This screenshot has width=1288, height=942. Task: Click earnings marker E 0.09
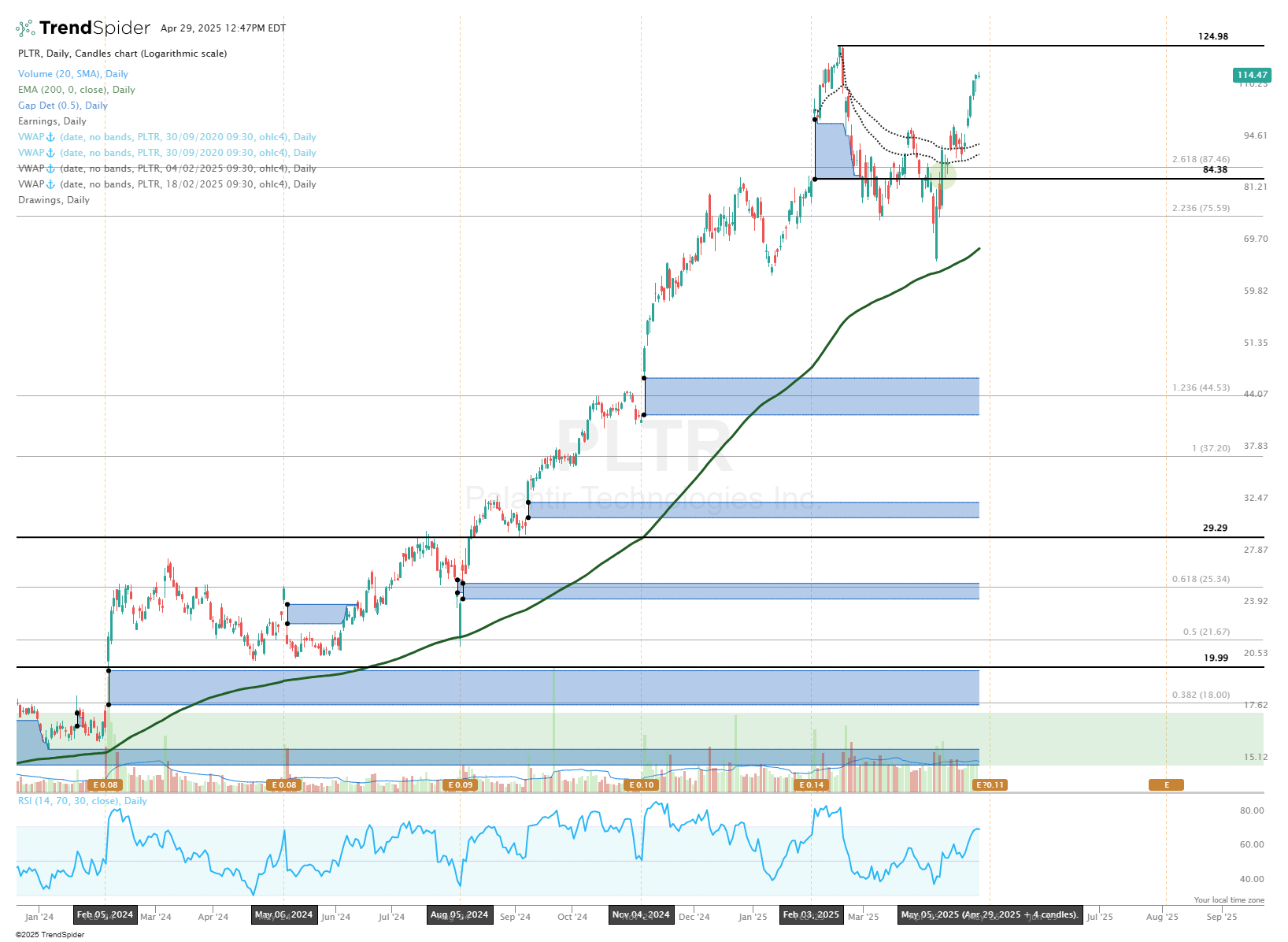pyautogui.click(x=461, y=784)
